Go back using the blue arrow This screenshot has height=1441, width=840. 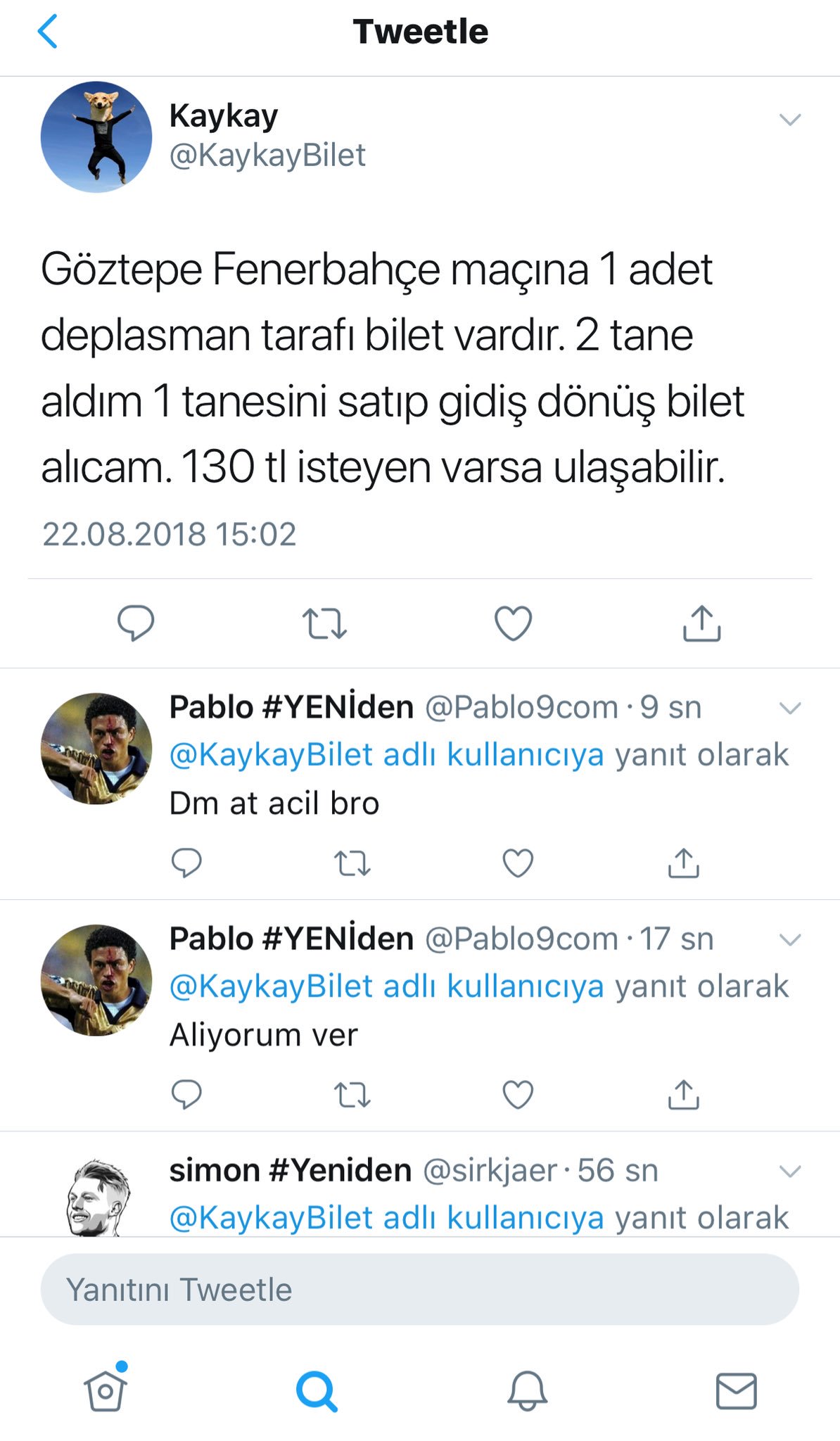(47, 32)
